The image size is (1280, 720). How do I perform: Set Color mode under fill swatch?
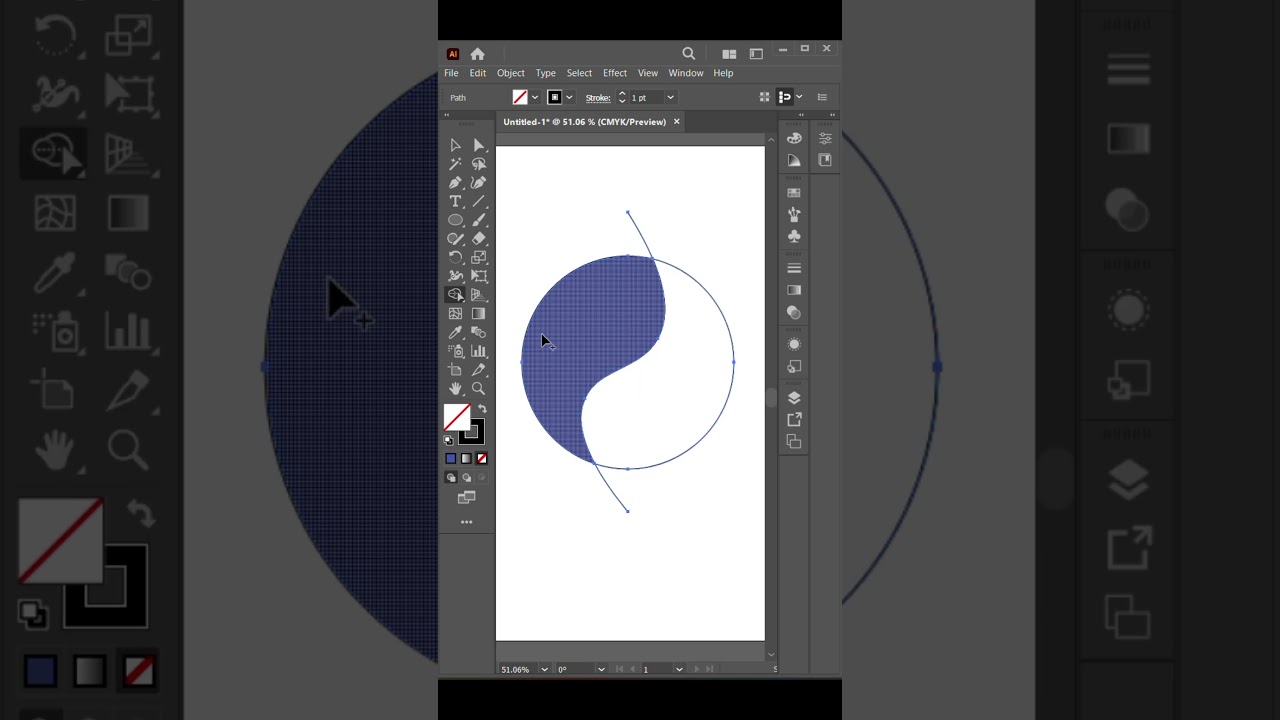pyautogui.click(x=451, y=458)
